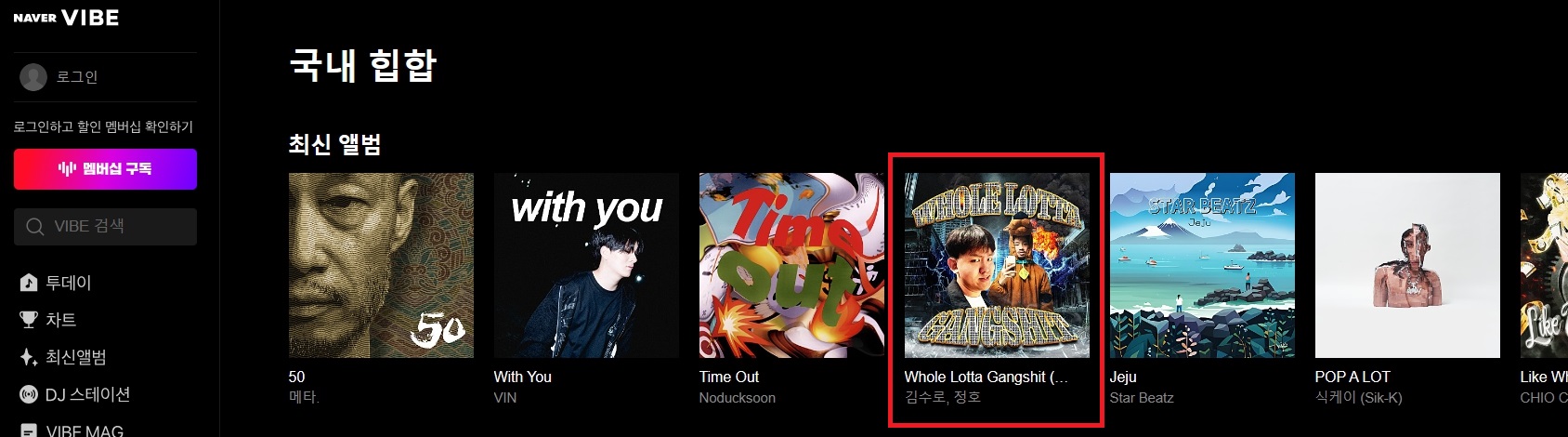Open the Whole Lotta Gangshit album cover
The height and width of the screenshot is (437, 1568).
997,265
